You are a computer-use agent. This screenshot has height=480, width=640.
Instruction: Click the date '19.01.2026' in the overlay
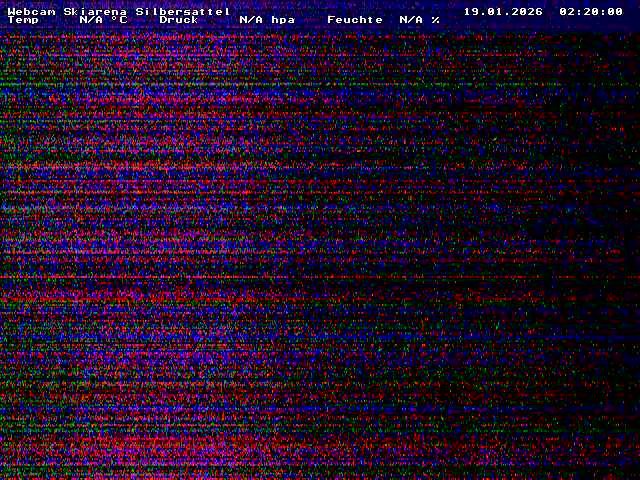(x=503, y=11)
